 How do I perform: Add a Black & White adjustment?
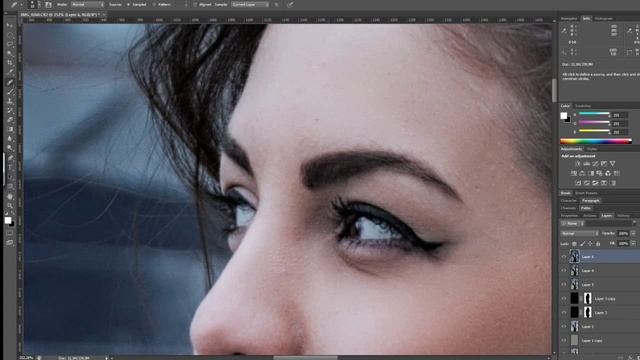coord(591,173)
